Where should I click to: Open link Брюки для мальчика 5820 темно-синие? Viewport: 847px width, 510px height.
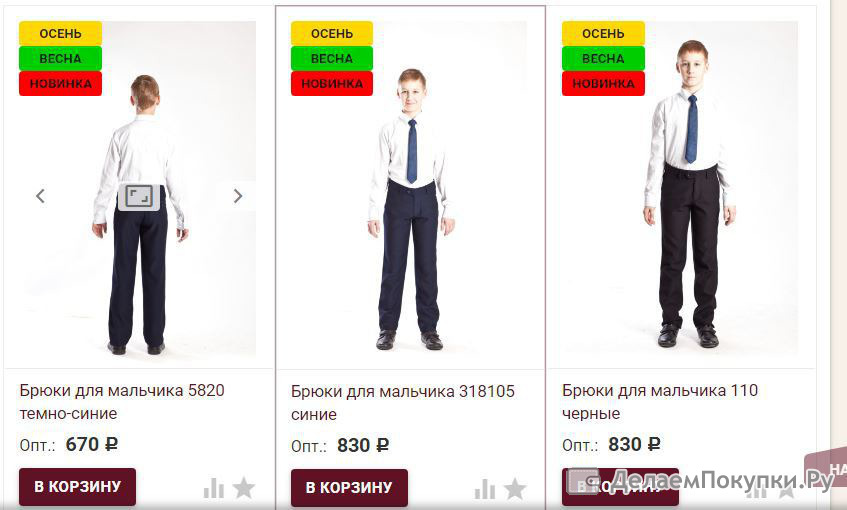[122, 401]
